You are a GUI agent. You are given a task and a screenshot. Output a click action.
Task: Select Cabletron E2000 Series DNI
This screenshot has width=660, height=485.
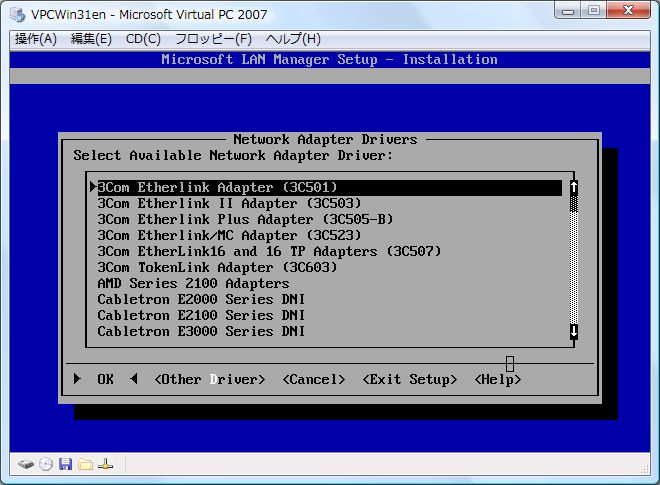click(x=330, y=299)
